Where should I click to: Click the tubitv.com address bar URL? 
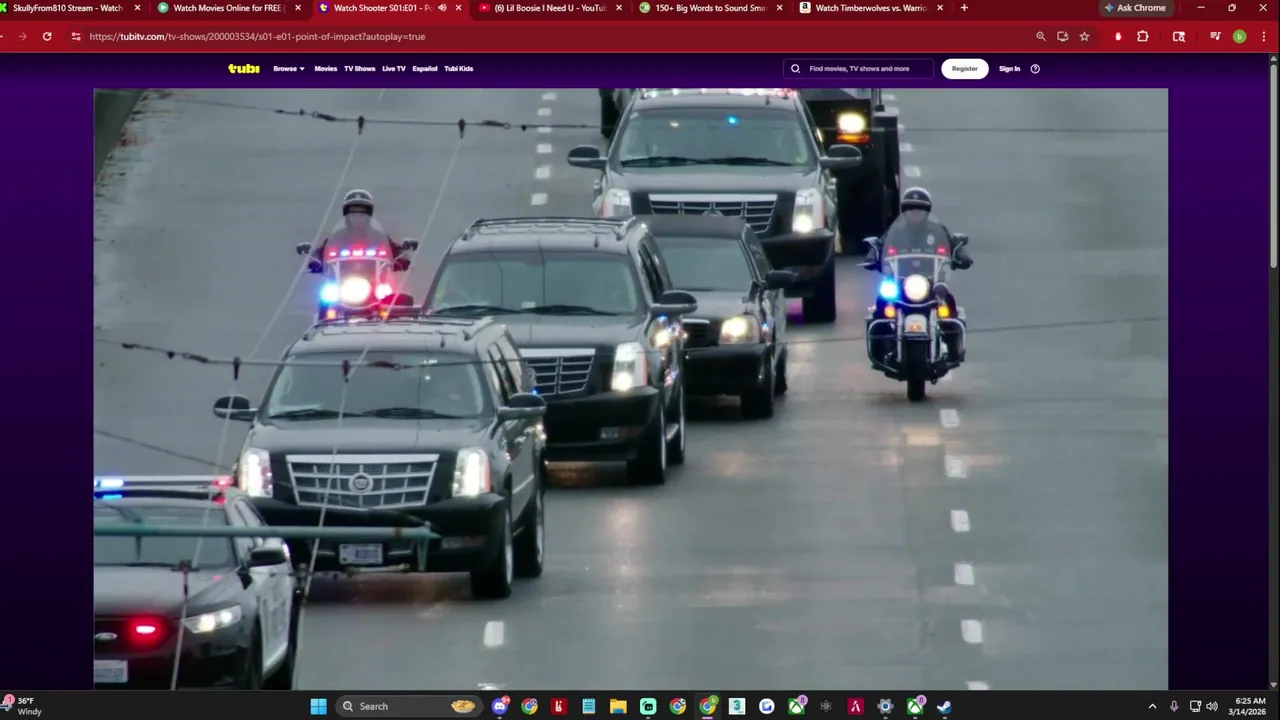tap(257, 36)
